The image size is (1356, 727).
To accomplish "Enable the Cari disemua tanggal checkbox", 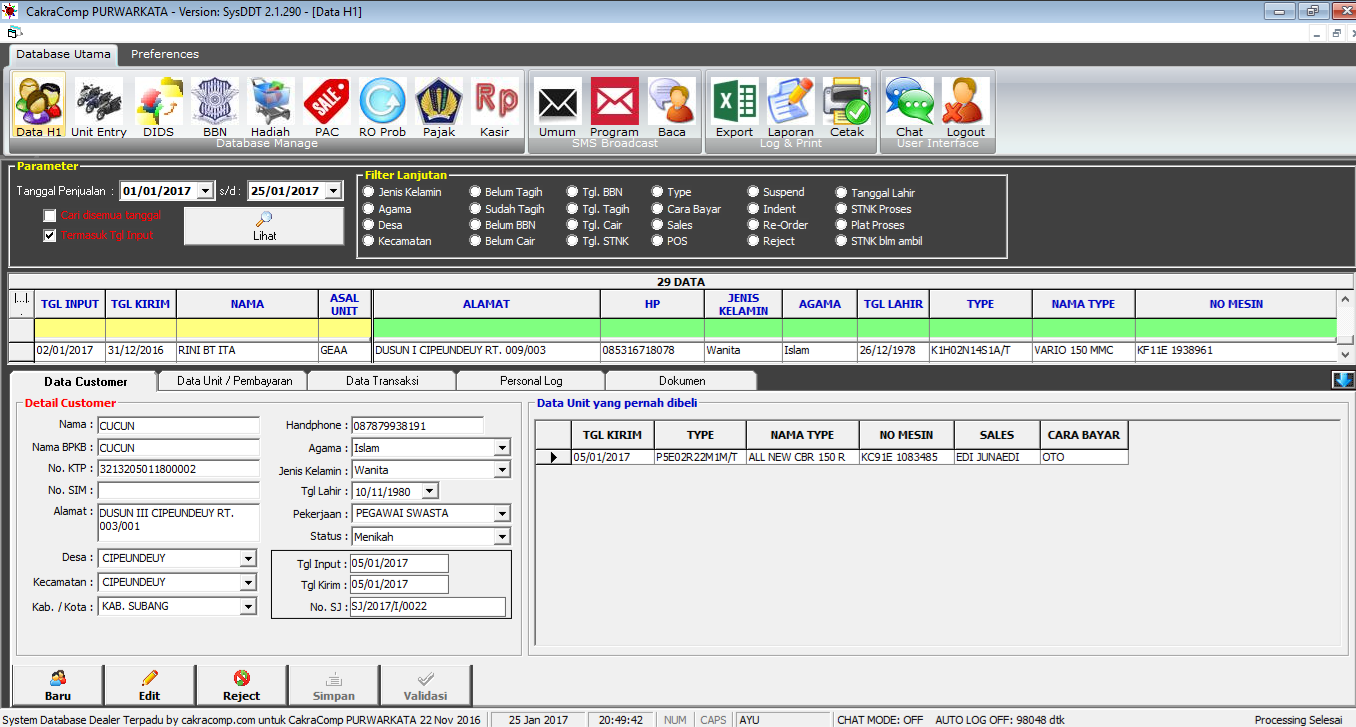I will click(x=50, y=216).
